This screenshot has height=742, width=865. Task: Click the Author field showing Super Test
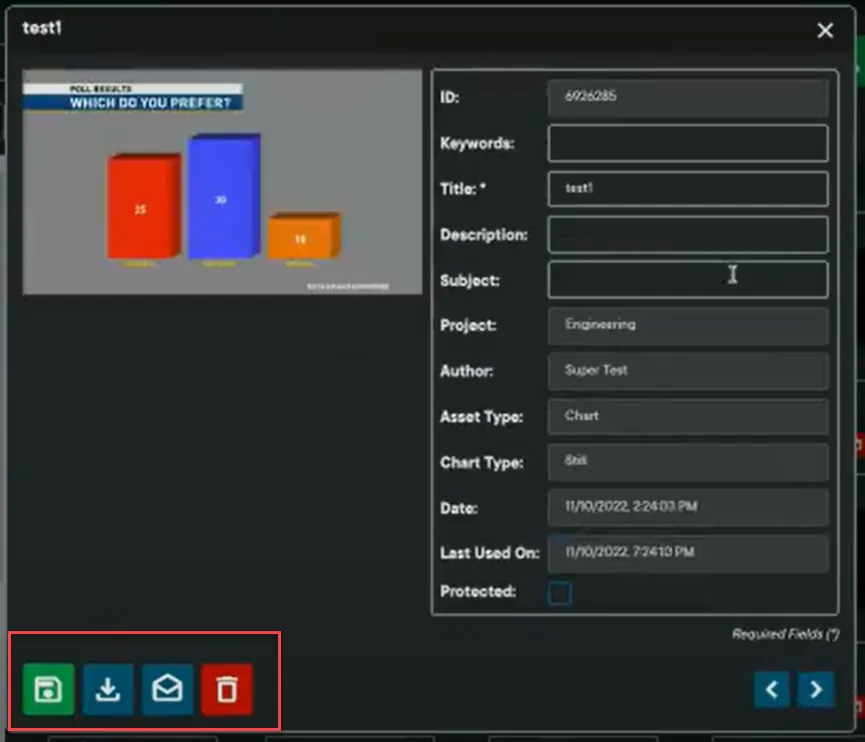point(687,371)
